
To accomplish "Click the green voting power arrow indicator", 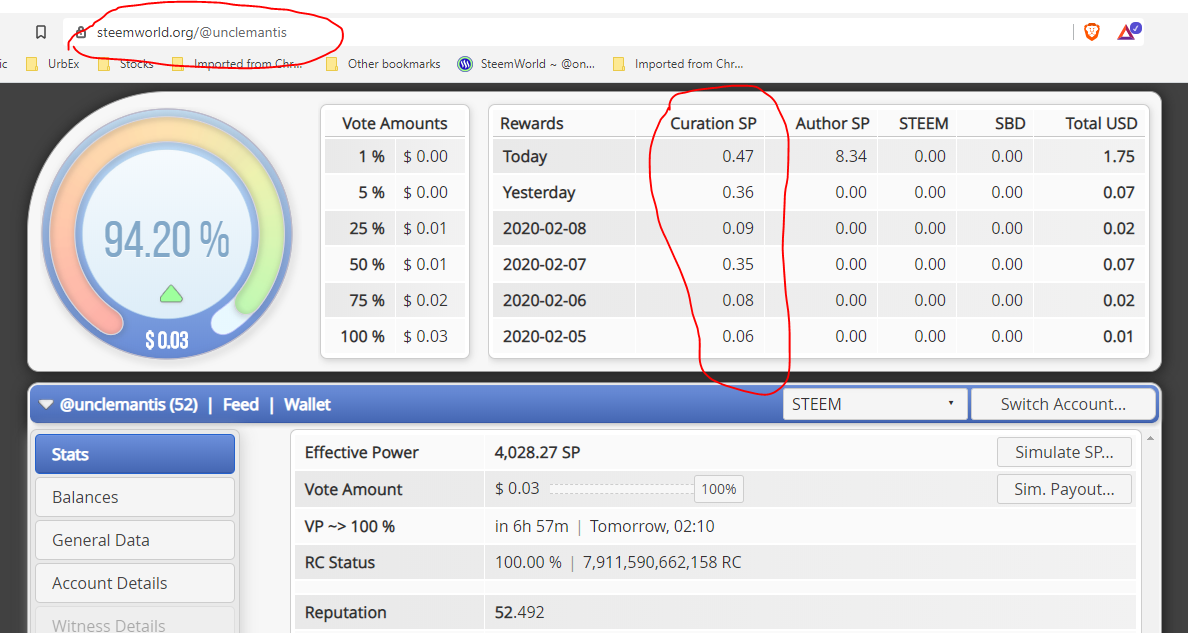I will [171, 293].
